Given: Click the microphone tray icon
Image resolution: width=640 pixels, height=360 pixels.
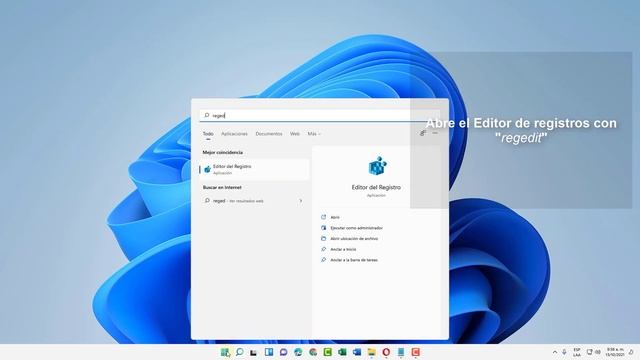Looking at the screenshot, I should point(564,352).
